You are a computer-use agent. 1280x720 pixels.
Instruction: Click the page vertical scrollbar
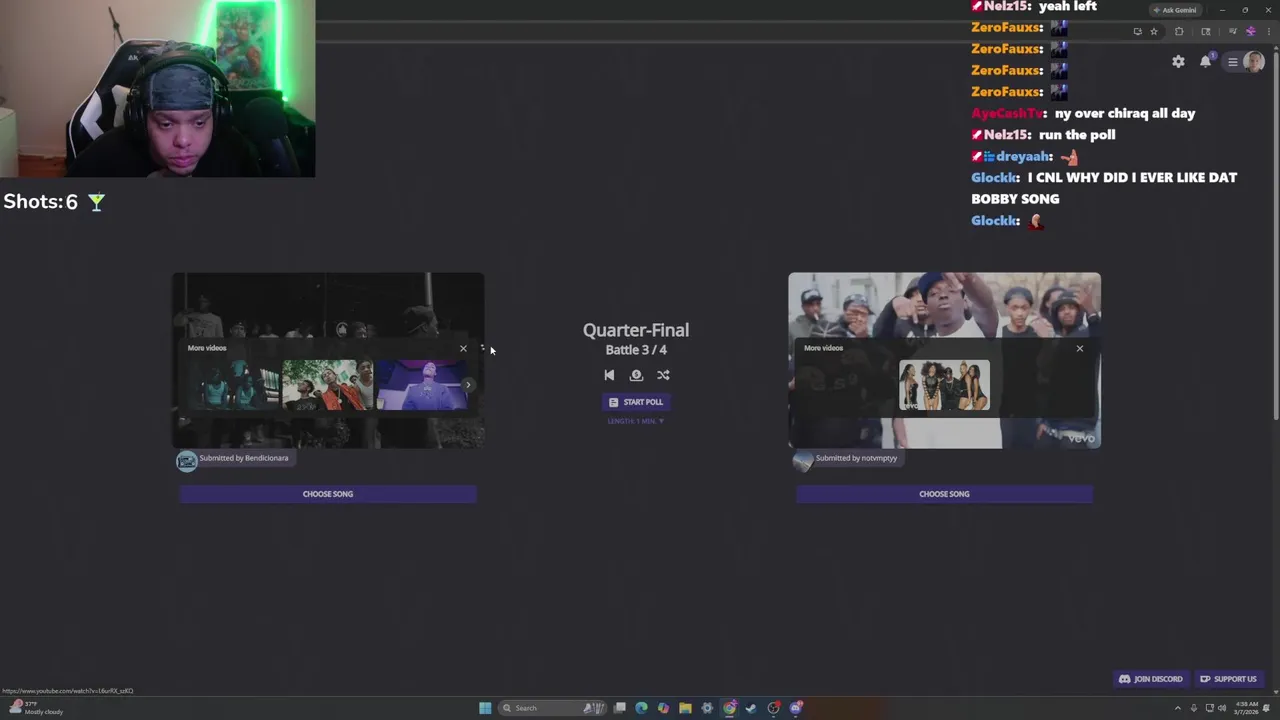click(x=1275, y=236)
